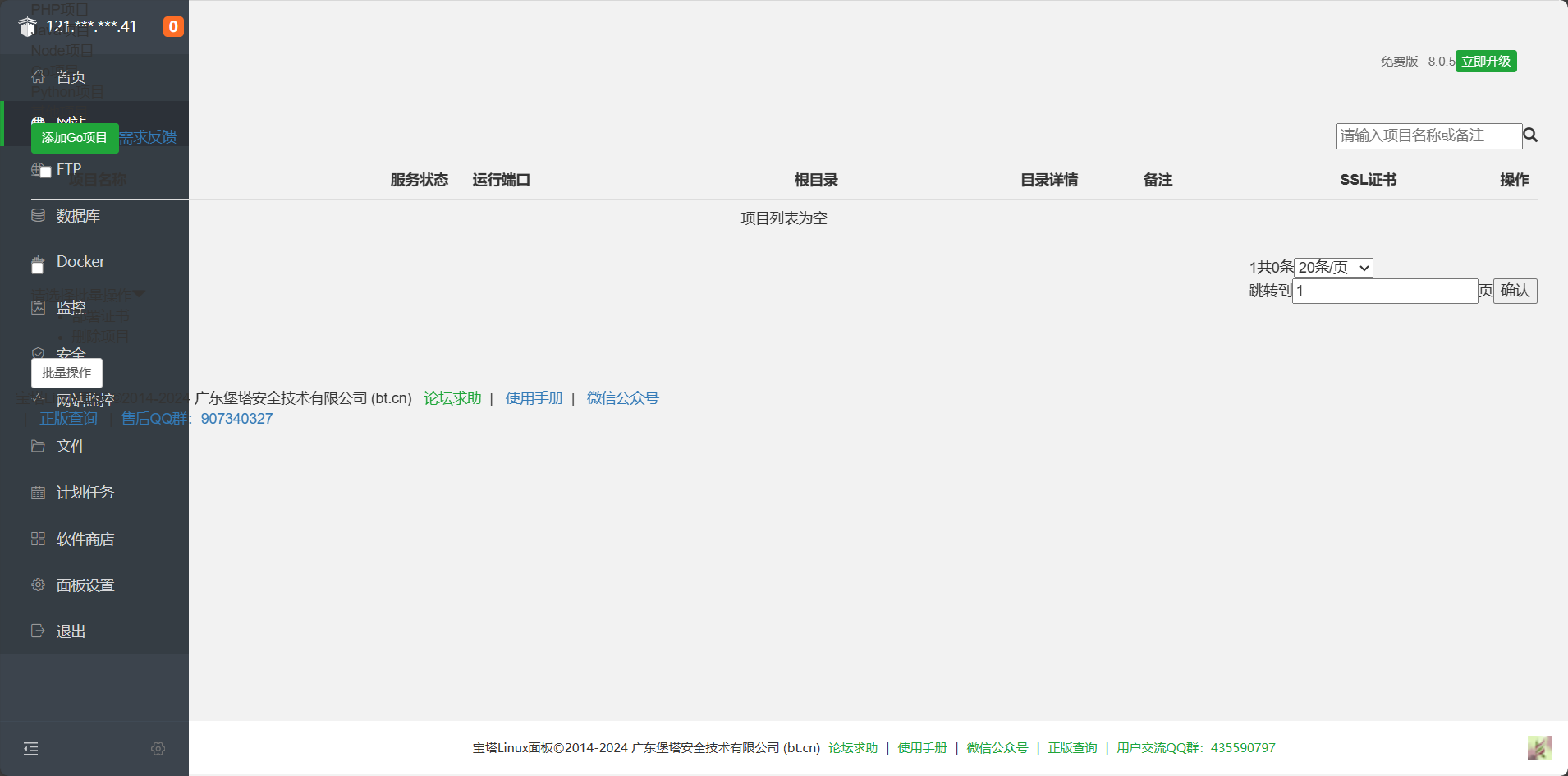Screen dimensions: 1568x776
Task: Open the 首页 home icon in sidebar
Action: [38, 76]
